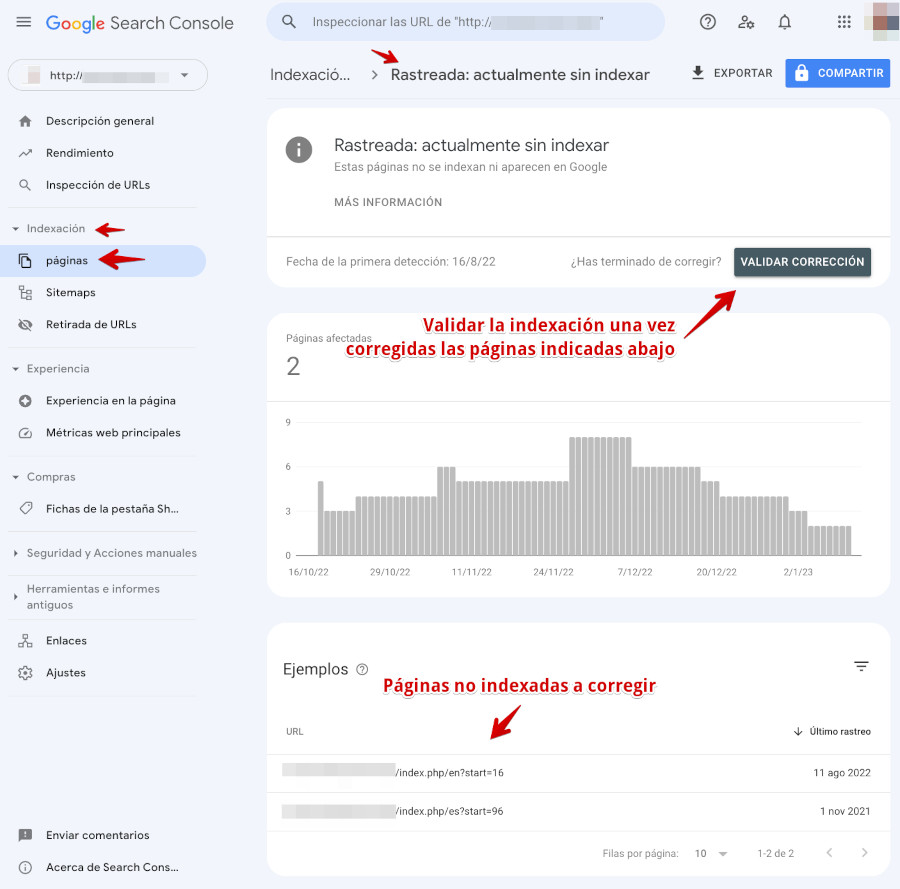Click the Experiencia en la página plus icon
Viewport: 900px width, 889px height.
click(25, 401)
